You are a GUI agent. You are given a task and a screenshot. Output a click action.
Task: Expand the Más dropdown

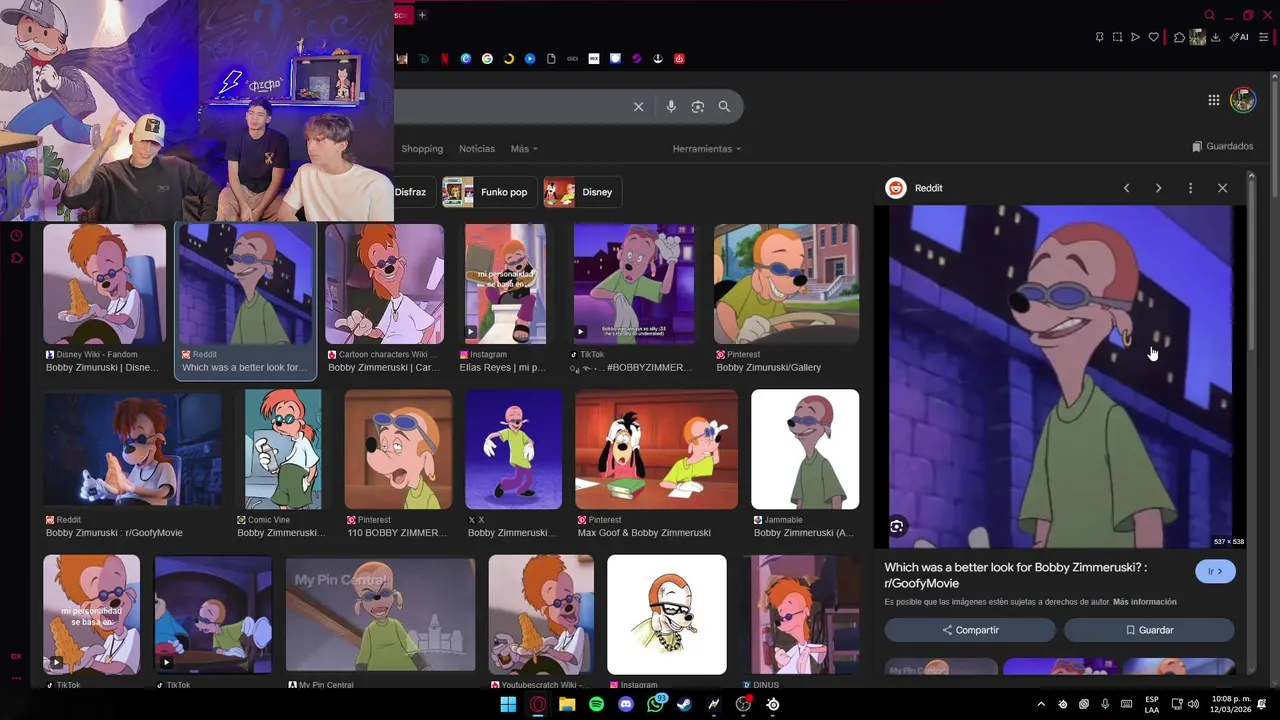[524, 149]
